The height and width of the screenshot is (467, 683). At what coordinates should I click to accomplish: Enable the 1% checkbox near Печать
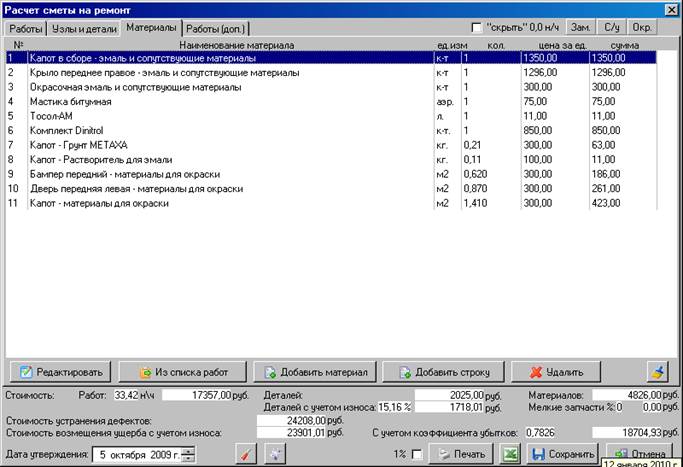coord(417,455)
